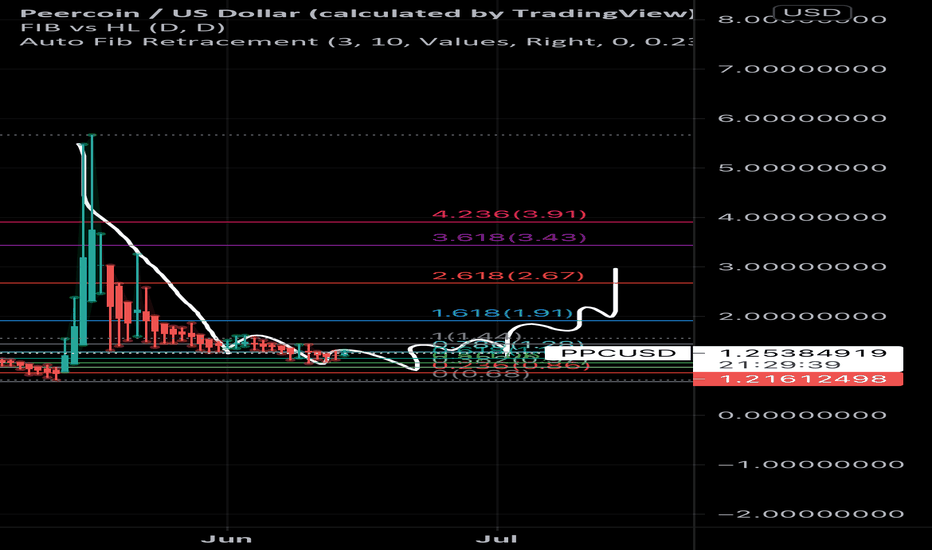Click the Jun date axis label
This screenshot has width=932, height=550.
226,539
